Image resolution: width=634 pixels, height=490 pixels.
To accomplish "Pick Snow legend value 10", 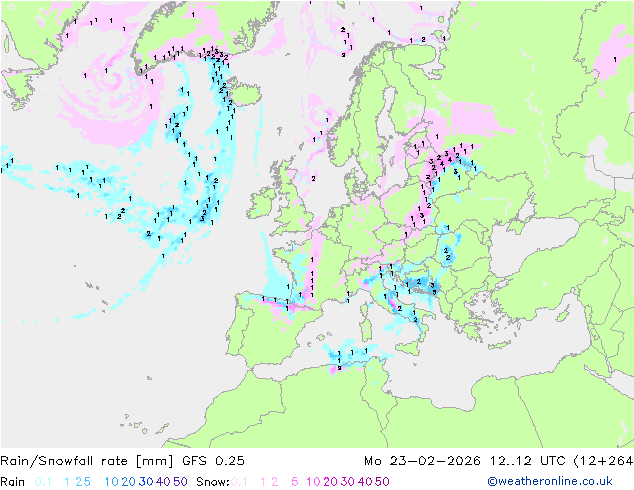I will (x=313, y=482).
